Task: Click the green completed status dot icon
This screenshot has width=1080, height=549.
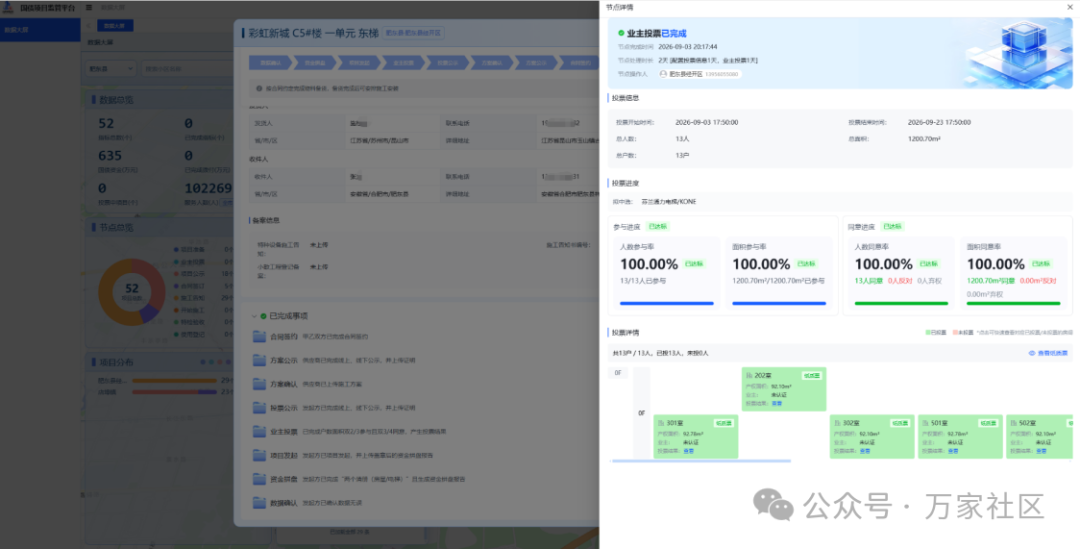Action: click(621, 33)
